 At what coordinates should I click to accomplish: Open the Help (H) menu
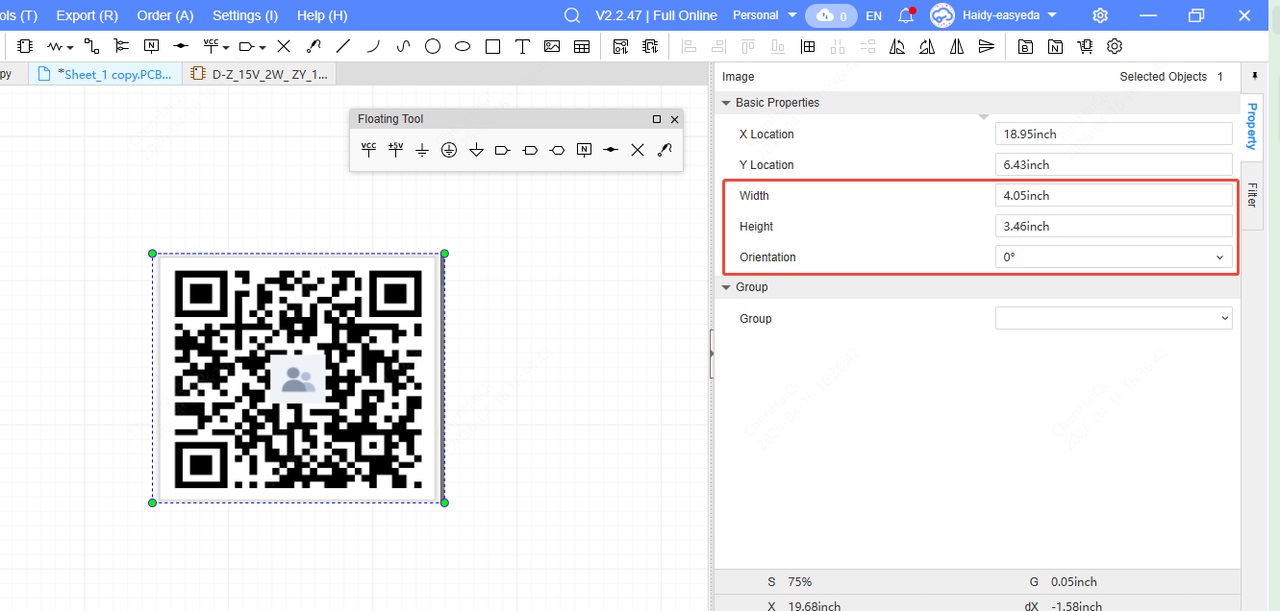(x=322, y=15)
